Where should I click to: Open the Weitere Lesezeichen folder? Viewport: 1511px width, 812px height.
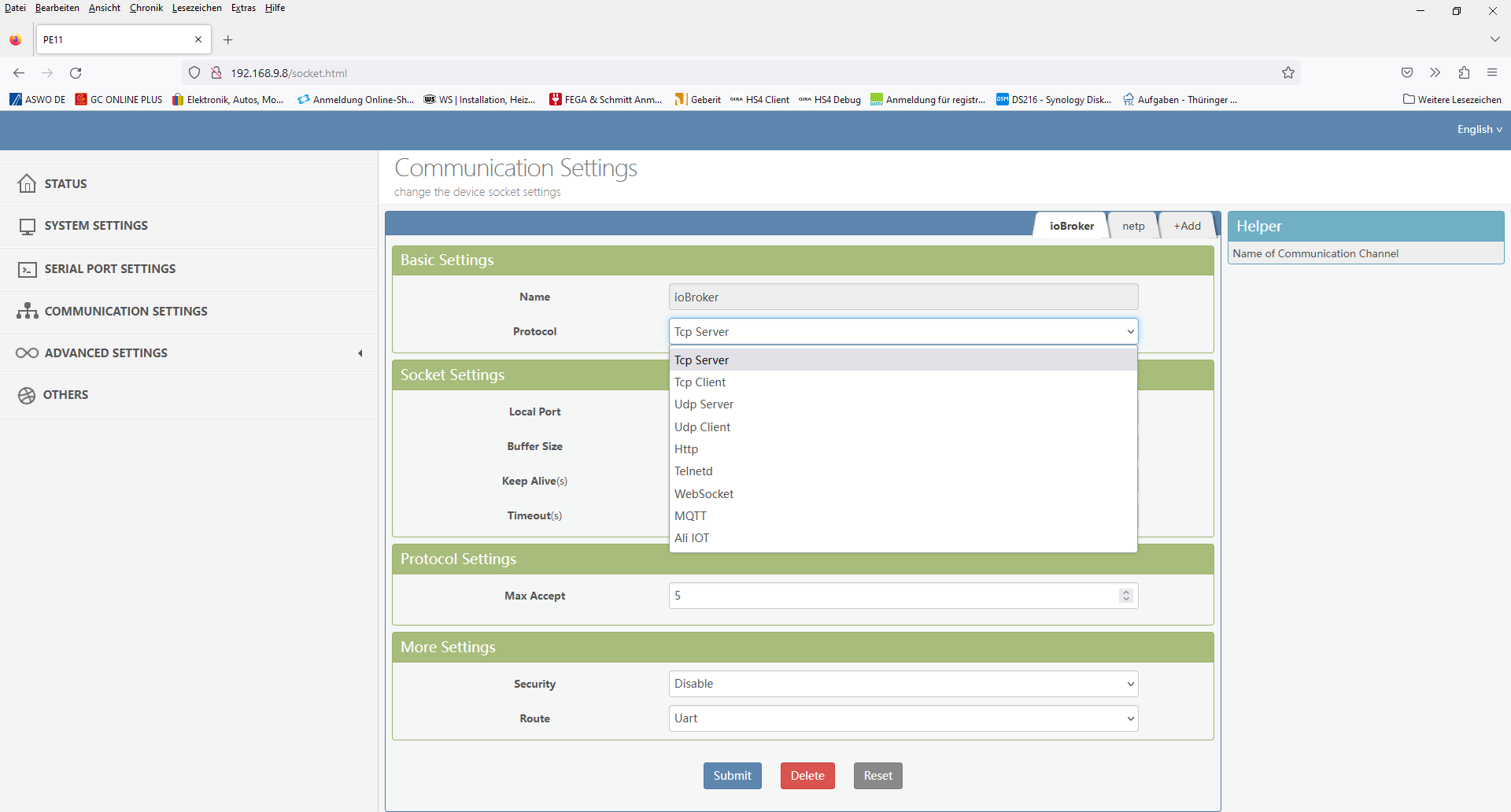click(x=1452, y=100)
